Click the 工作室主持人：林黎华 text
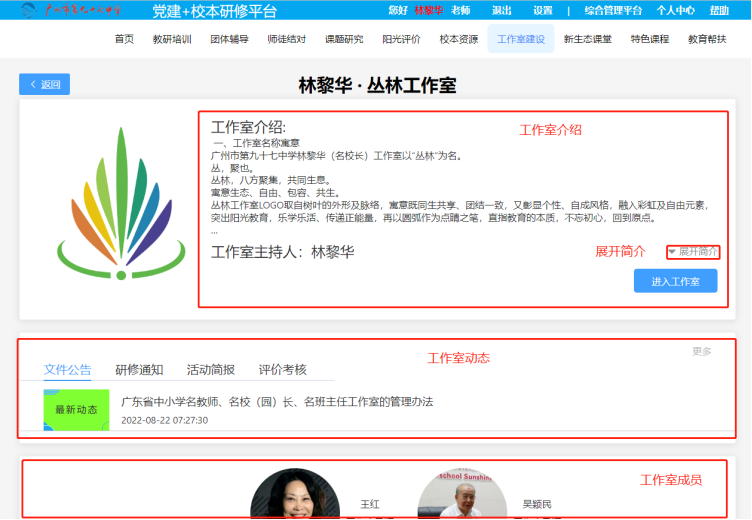 pyautogui.click(x=282, y=252)
